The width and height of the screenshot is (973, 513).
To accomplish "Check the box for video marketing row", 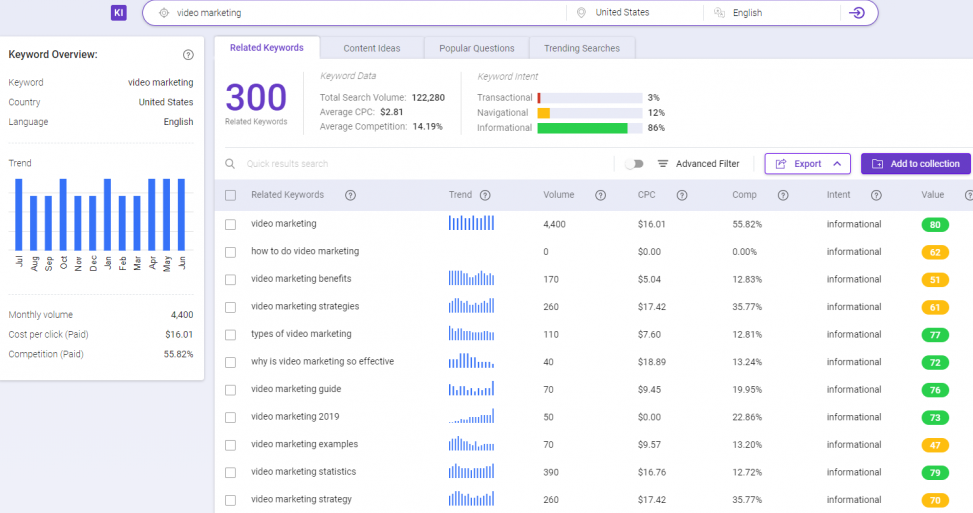I will 231,225.
